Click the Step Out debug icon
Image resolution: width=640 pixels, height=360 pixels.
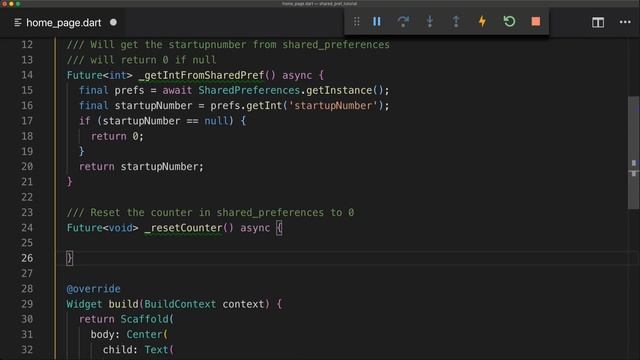pyautogui.click(x=456, y=22)
